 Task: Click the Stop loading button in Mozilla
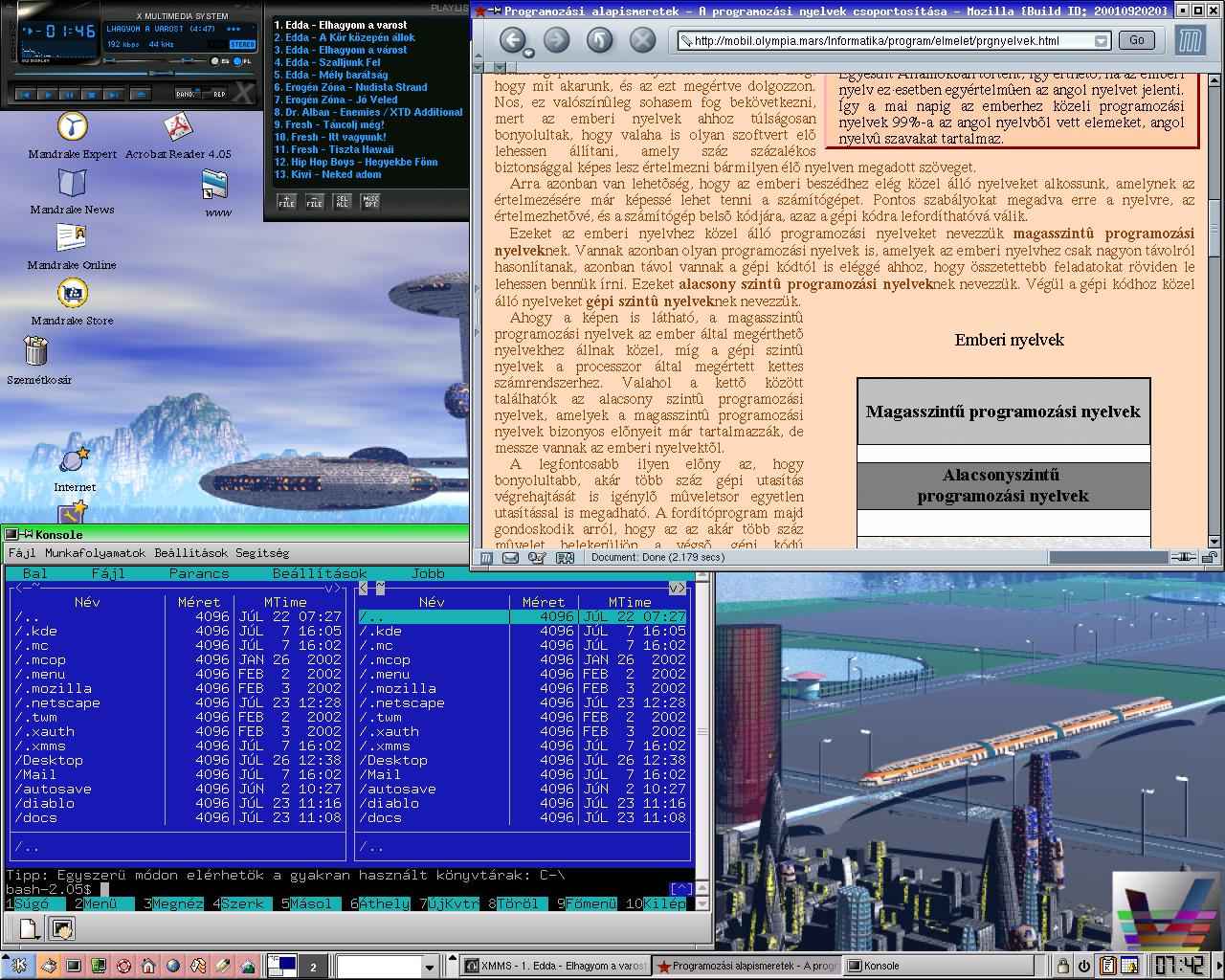pyautogui.click(x=642, y=40)
